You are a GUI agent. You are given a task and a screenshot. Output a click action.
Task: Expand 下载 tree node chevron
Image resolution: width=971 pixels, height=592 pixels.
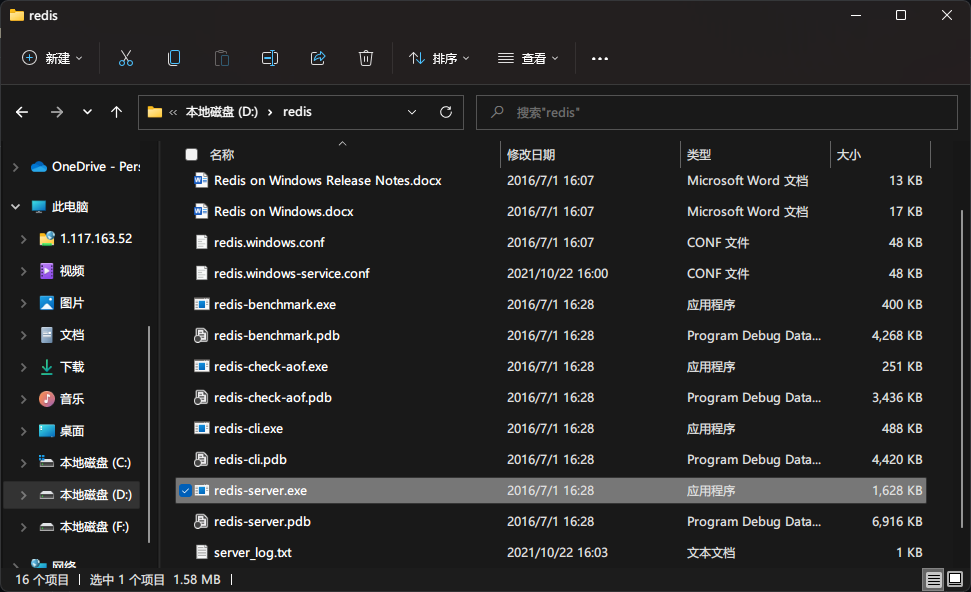[x=24, y=367]
